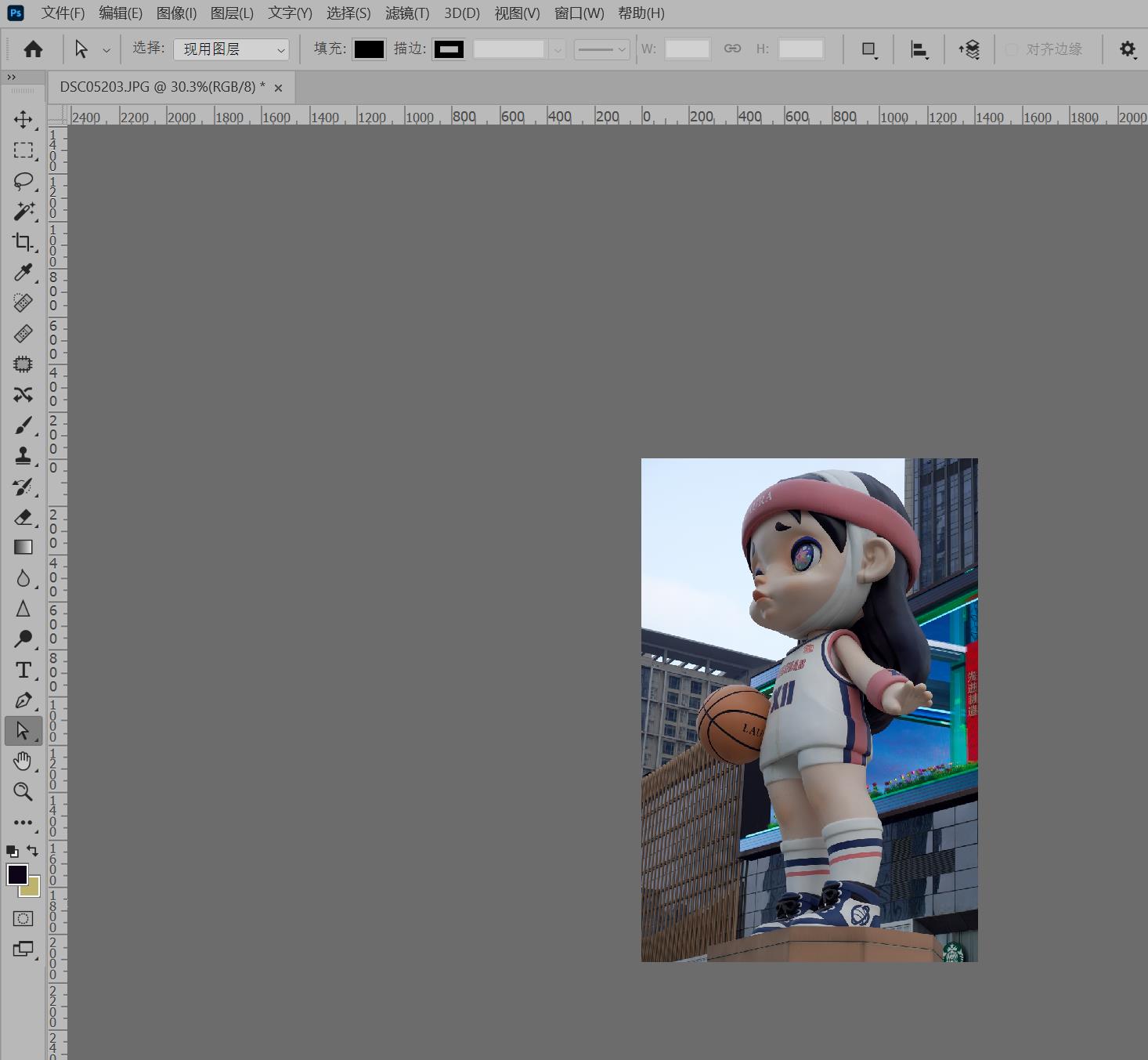
Task: Toggle link between width and height
Action: 732,49
